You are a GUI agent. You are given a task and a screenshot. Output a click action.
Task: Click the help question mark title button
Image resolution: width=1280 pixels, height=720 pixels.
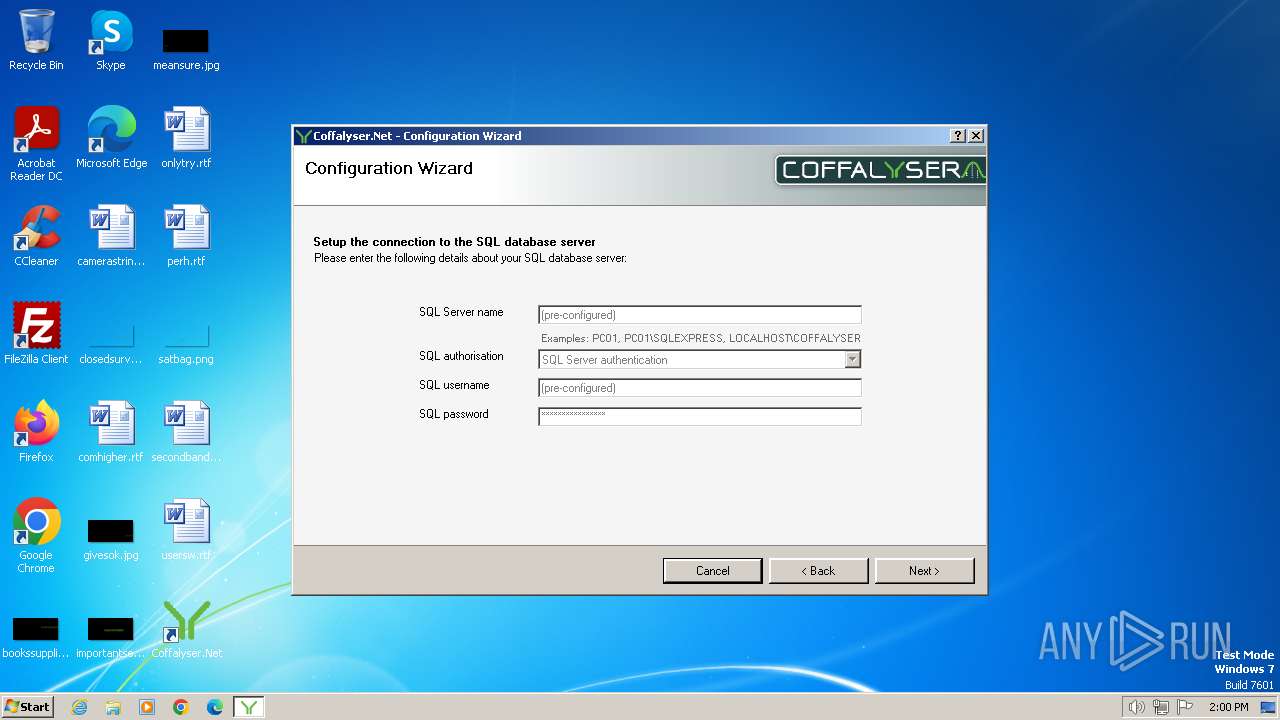pyautogui.click(x=958, y=136)
